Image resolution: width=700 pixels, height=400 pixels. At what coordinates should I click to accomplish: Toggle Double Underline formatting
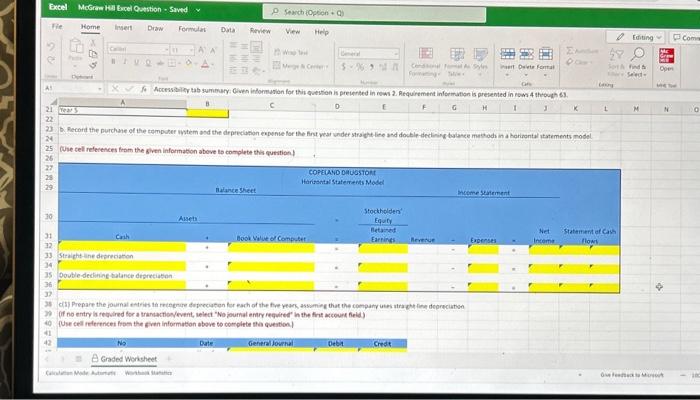coord(148,63)
